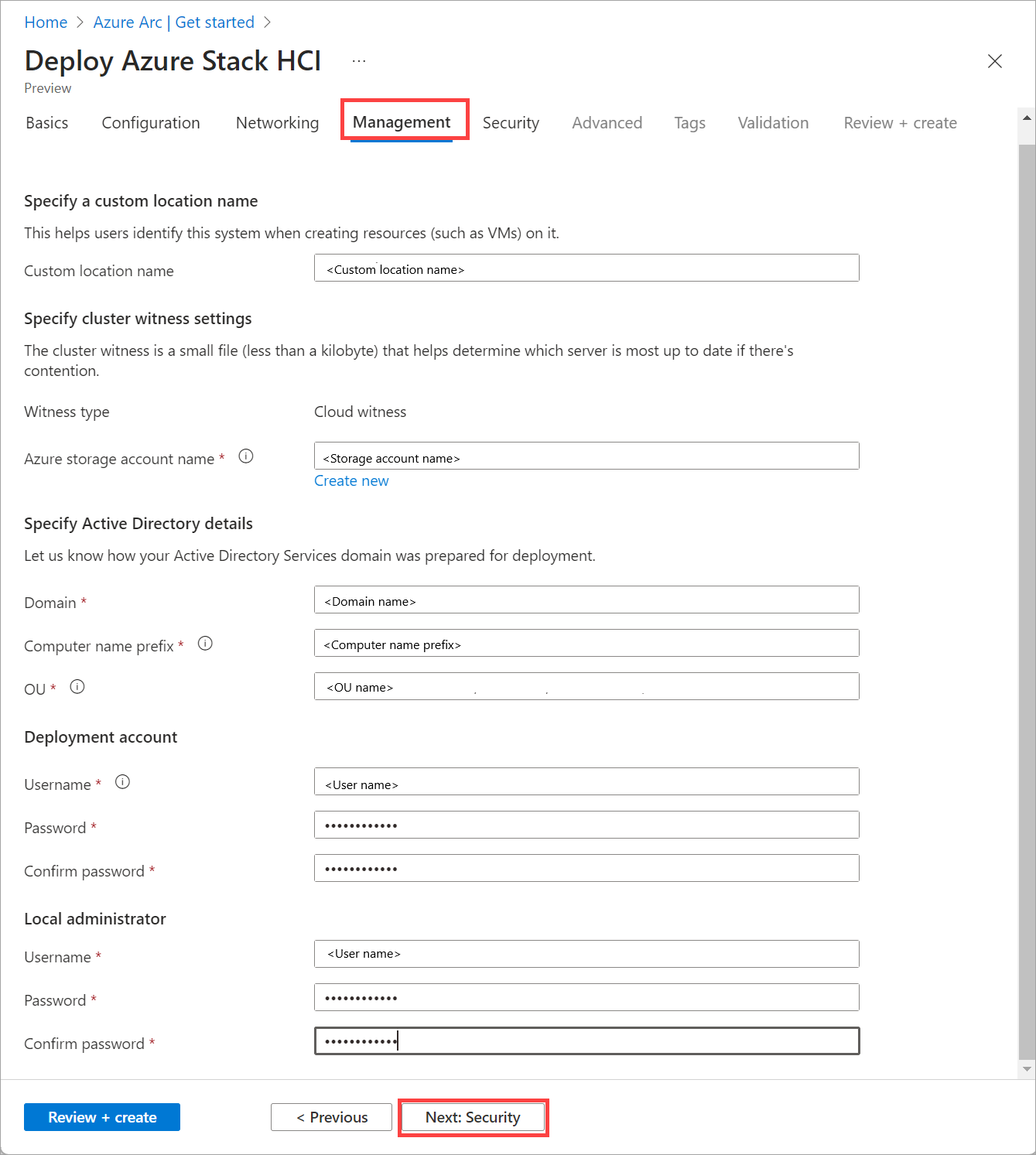The image size is (1036, 1155).
Task: Click Local administrator Password field
Action: pyautogui.click(x=586, y=997)
